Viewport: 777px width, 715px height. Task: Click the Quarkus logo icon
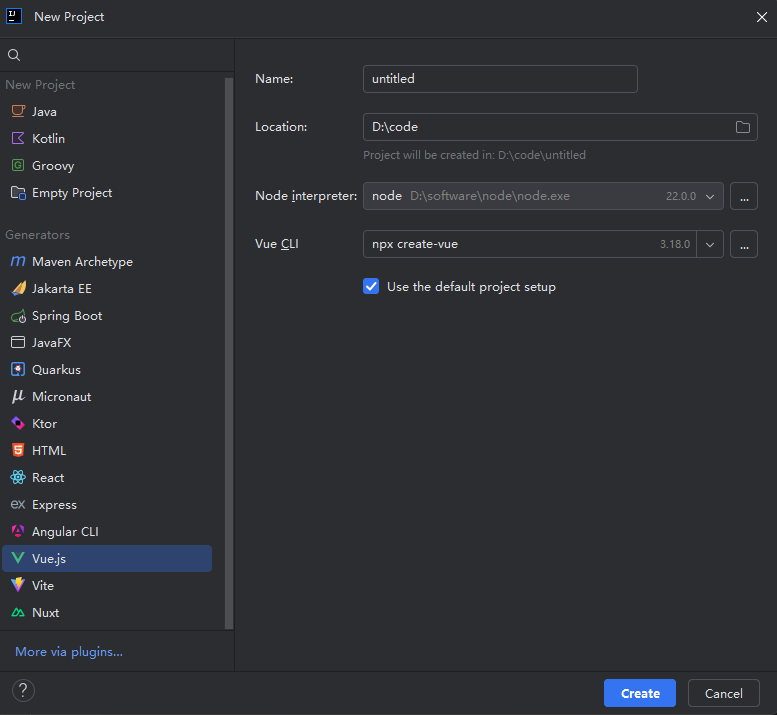click(18, 370)
